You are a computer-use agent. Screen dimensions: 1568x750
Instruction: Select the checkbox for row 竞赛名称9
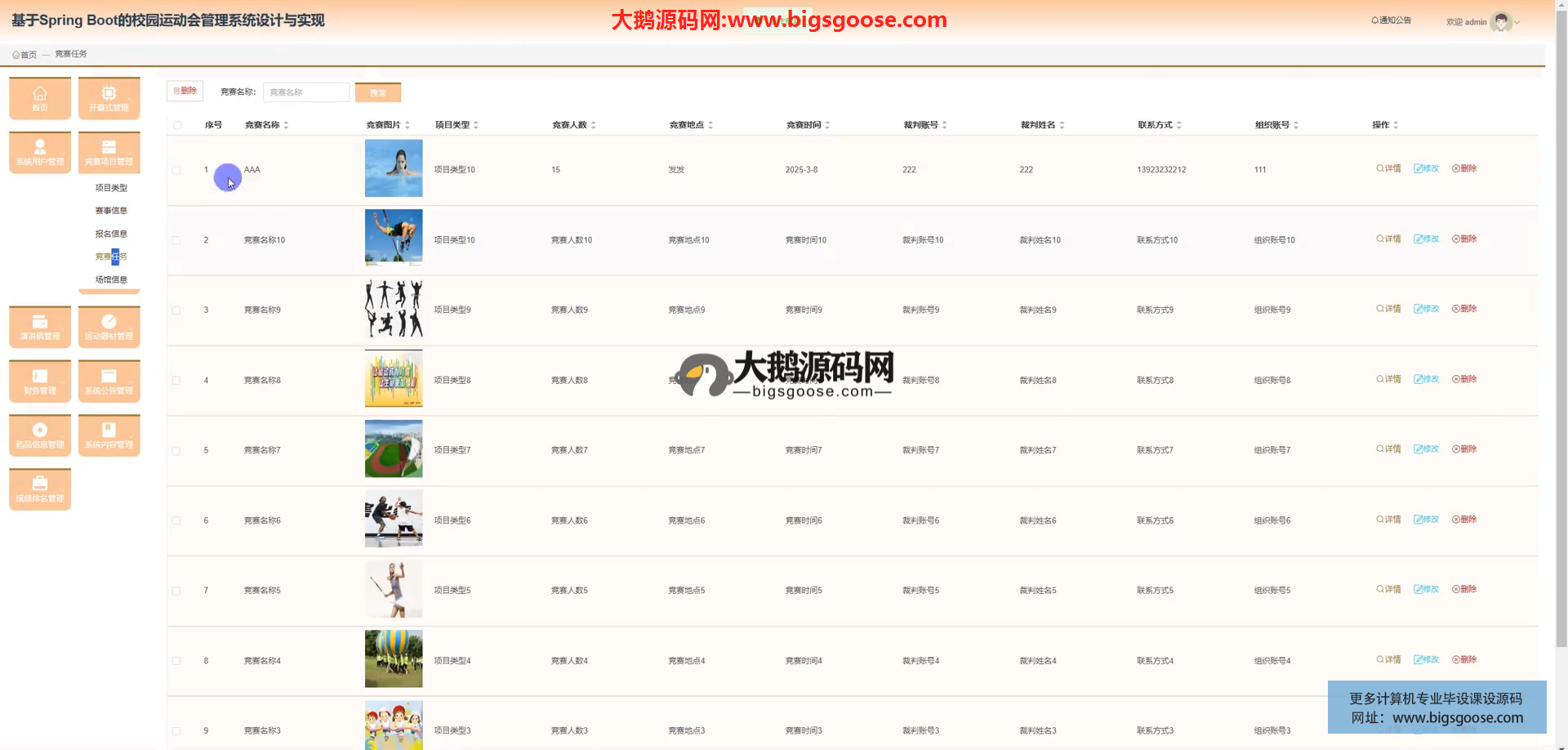[x=176, y=310]
